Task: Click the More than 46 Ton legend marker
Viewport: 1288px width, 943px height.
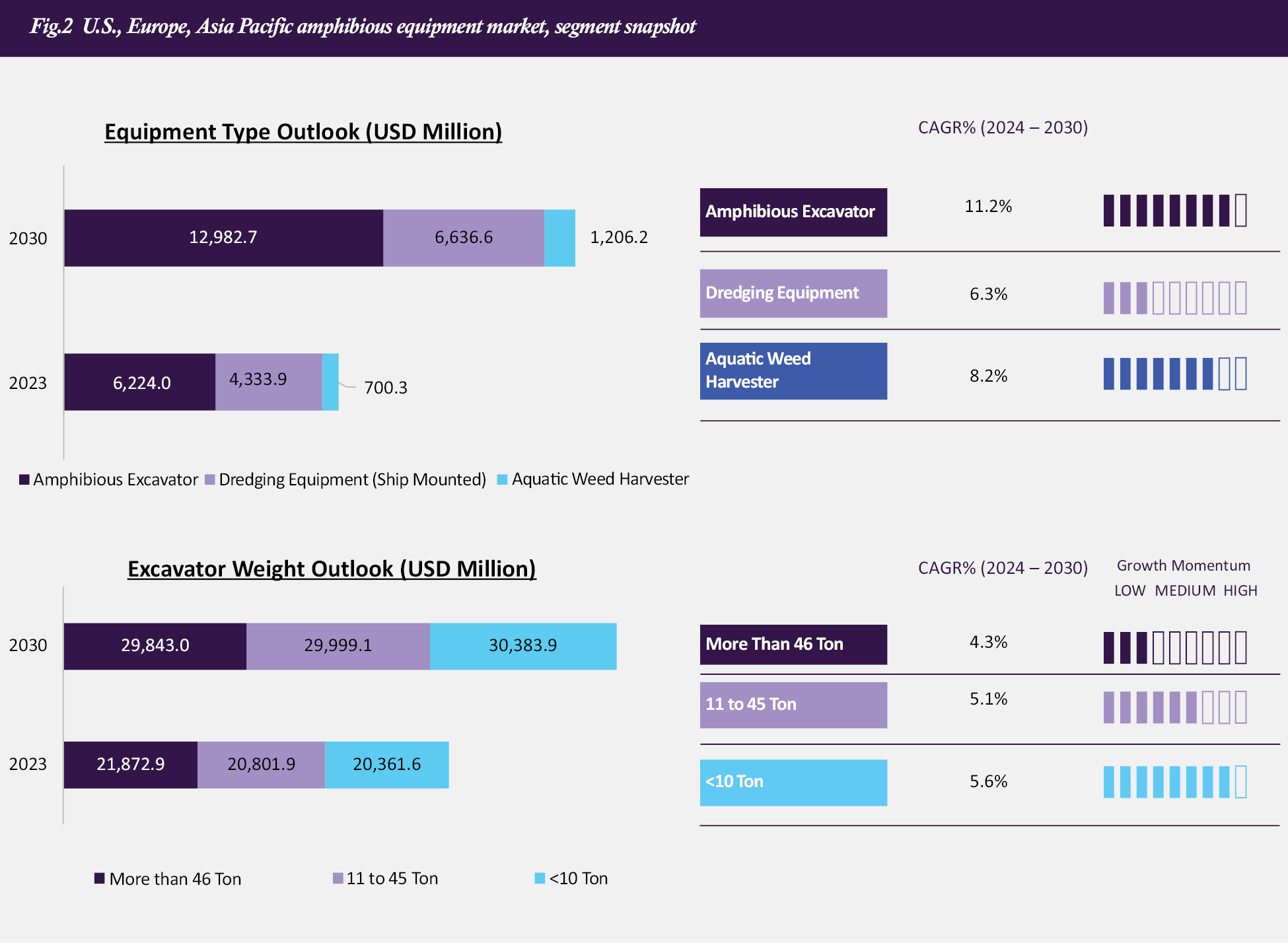Action: [100, 878]
